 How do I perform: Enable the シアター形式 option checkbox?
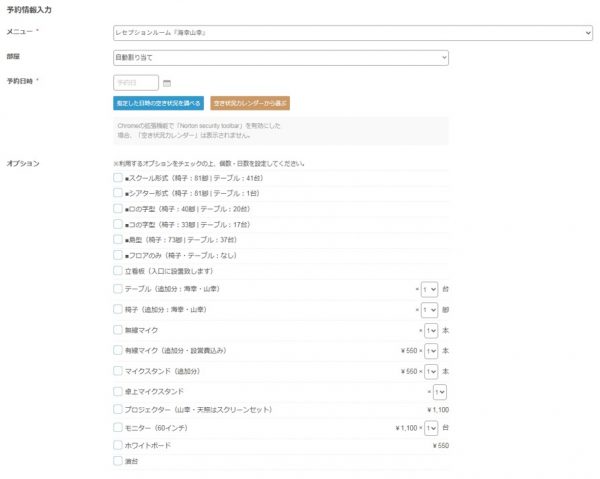[x=118, y=194]
